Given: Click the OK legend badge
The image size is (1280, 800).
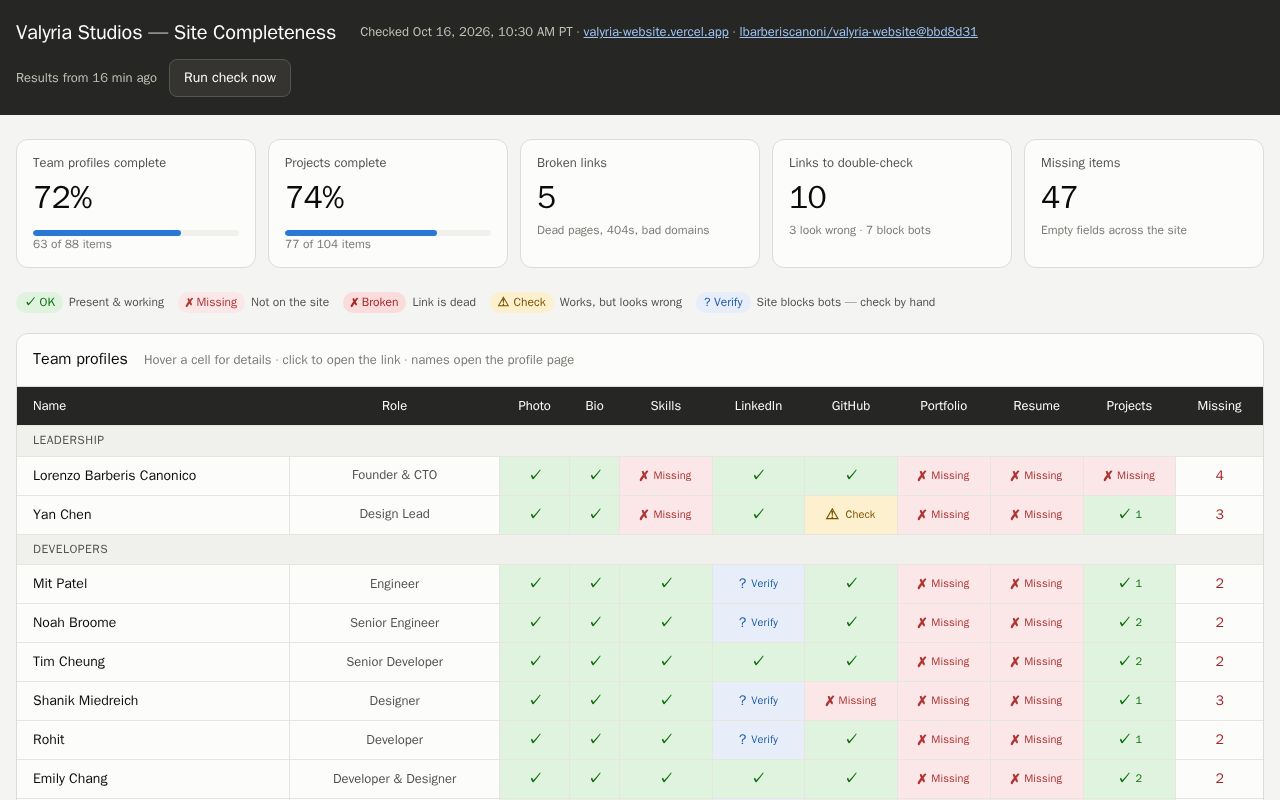Looking at the screenshot, I should tap(40, 302).
